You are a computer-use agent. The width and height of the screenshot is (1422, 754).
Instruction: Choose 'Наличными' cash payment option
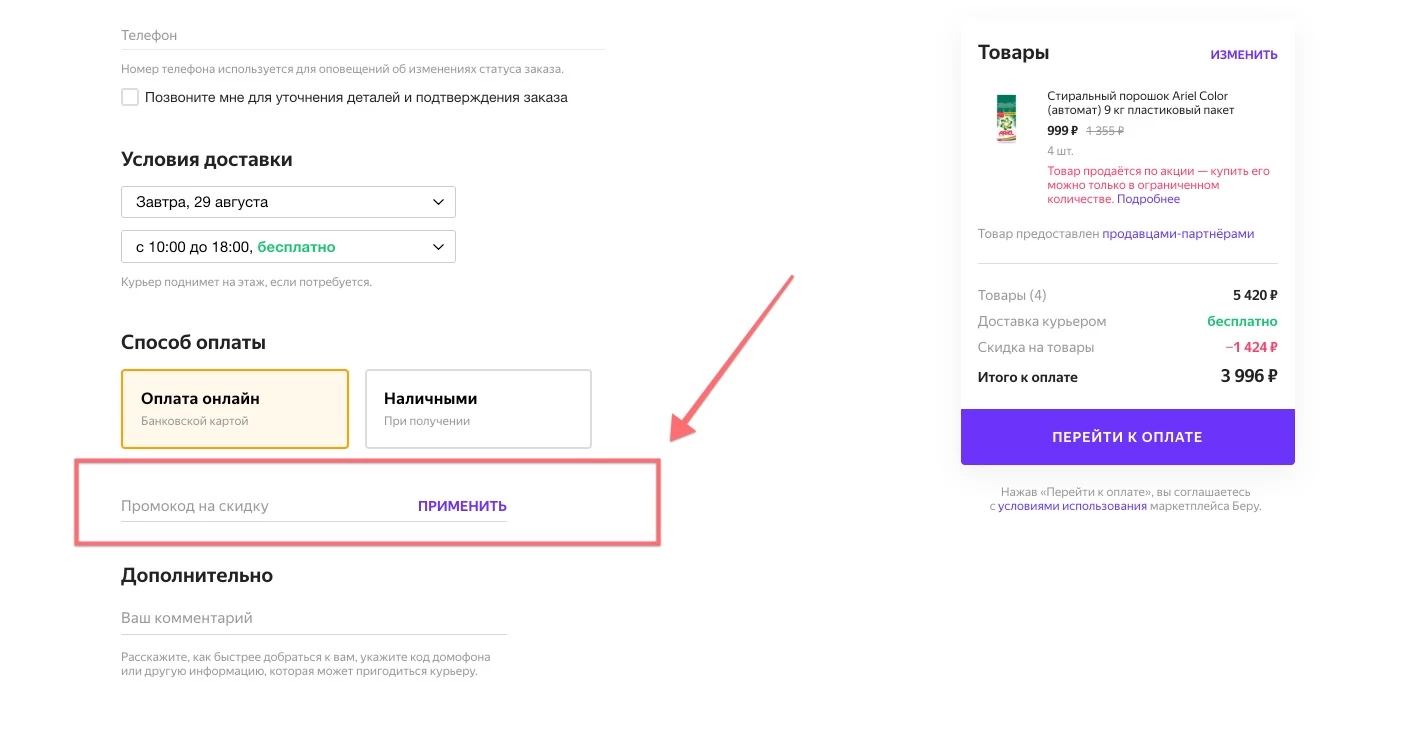point(478,409)
